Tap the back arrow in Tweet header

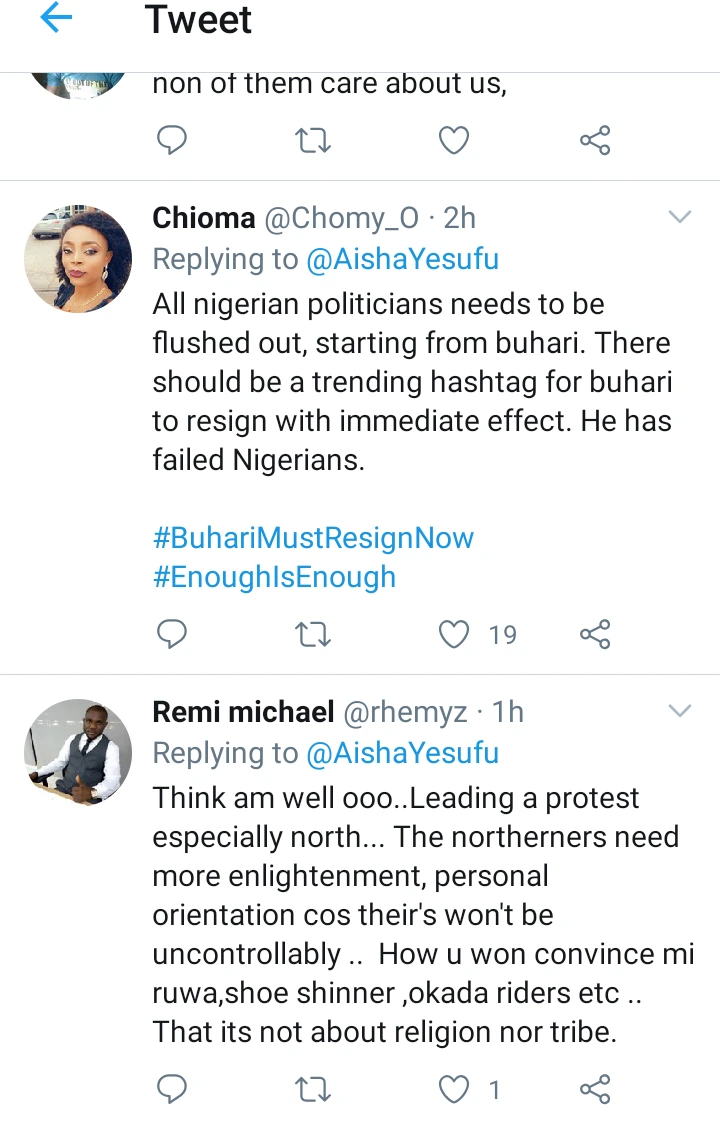tap(57, 20)
